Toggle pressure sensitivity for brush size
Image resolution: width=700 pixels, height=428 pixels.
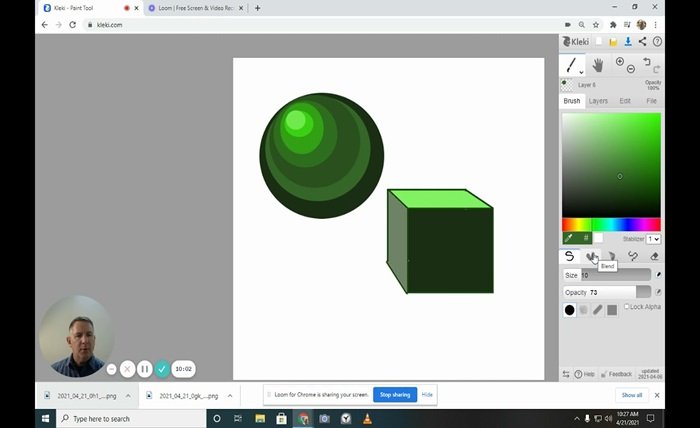pyautogui.click(x=657, y=275)
